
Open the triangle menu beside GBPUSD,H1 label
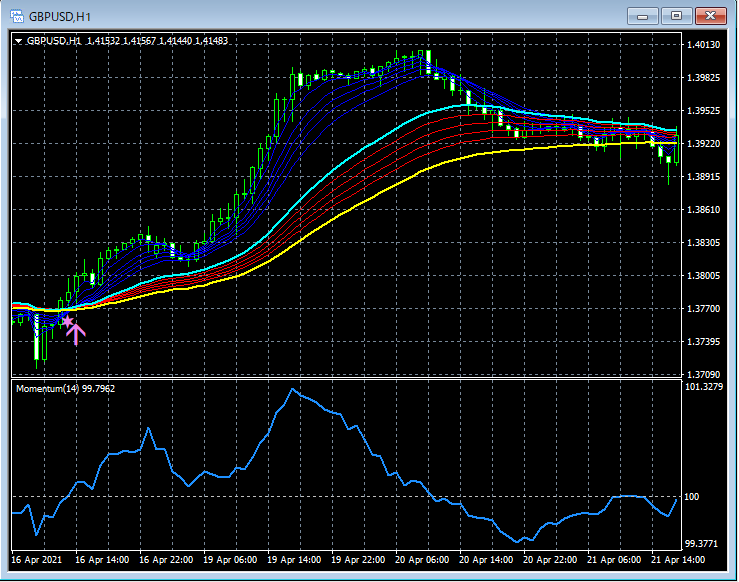[x=19, y=41]
